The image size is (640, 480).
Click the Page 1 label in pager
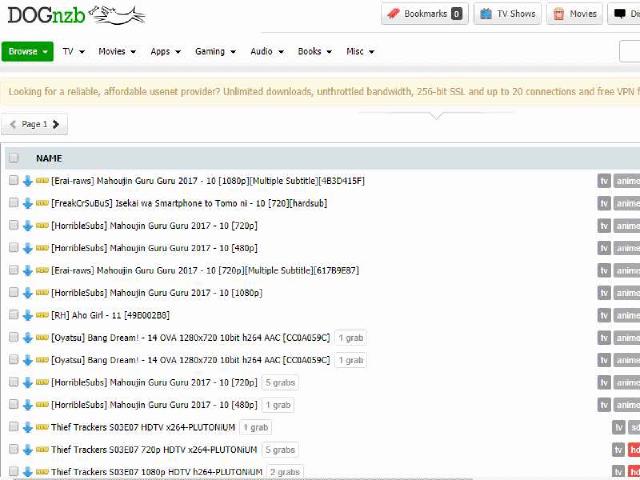(x=34, y=124)
